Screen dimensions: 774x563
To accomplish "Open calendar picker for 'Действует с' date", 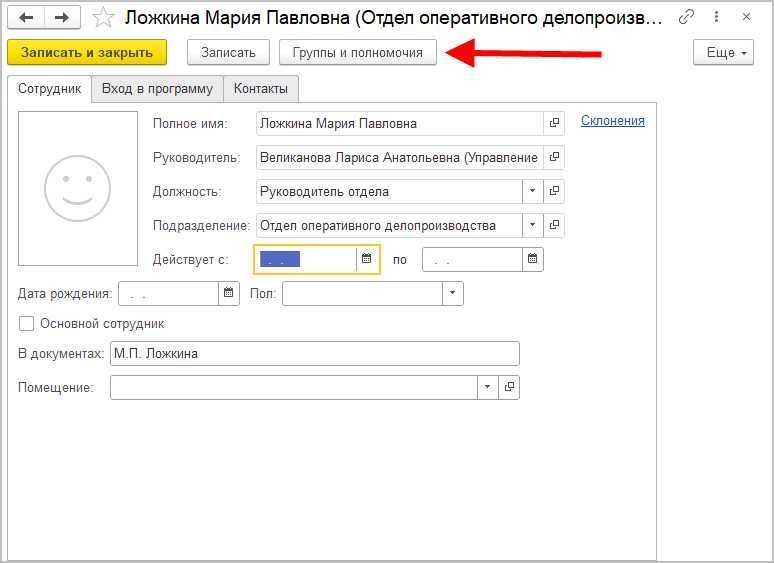I will (x=367, y=259).
